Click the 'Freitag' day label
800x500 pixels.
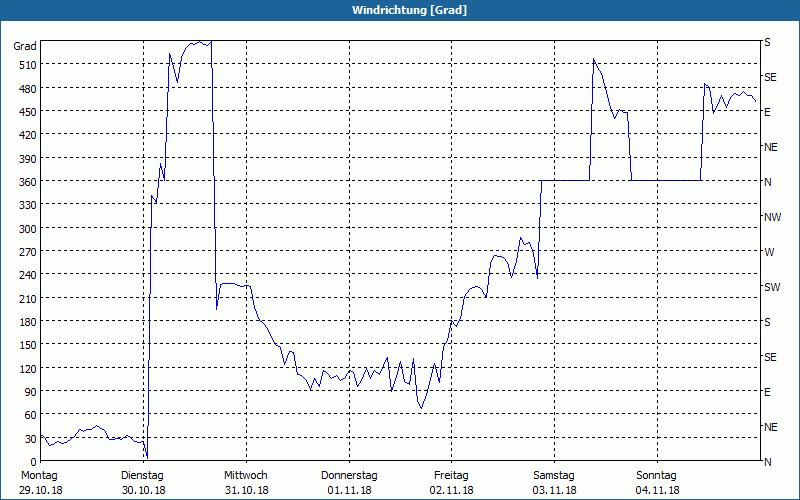(x=451, y=476)
